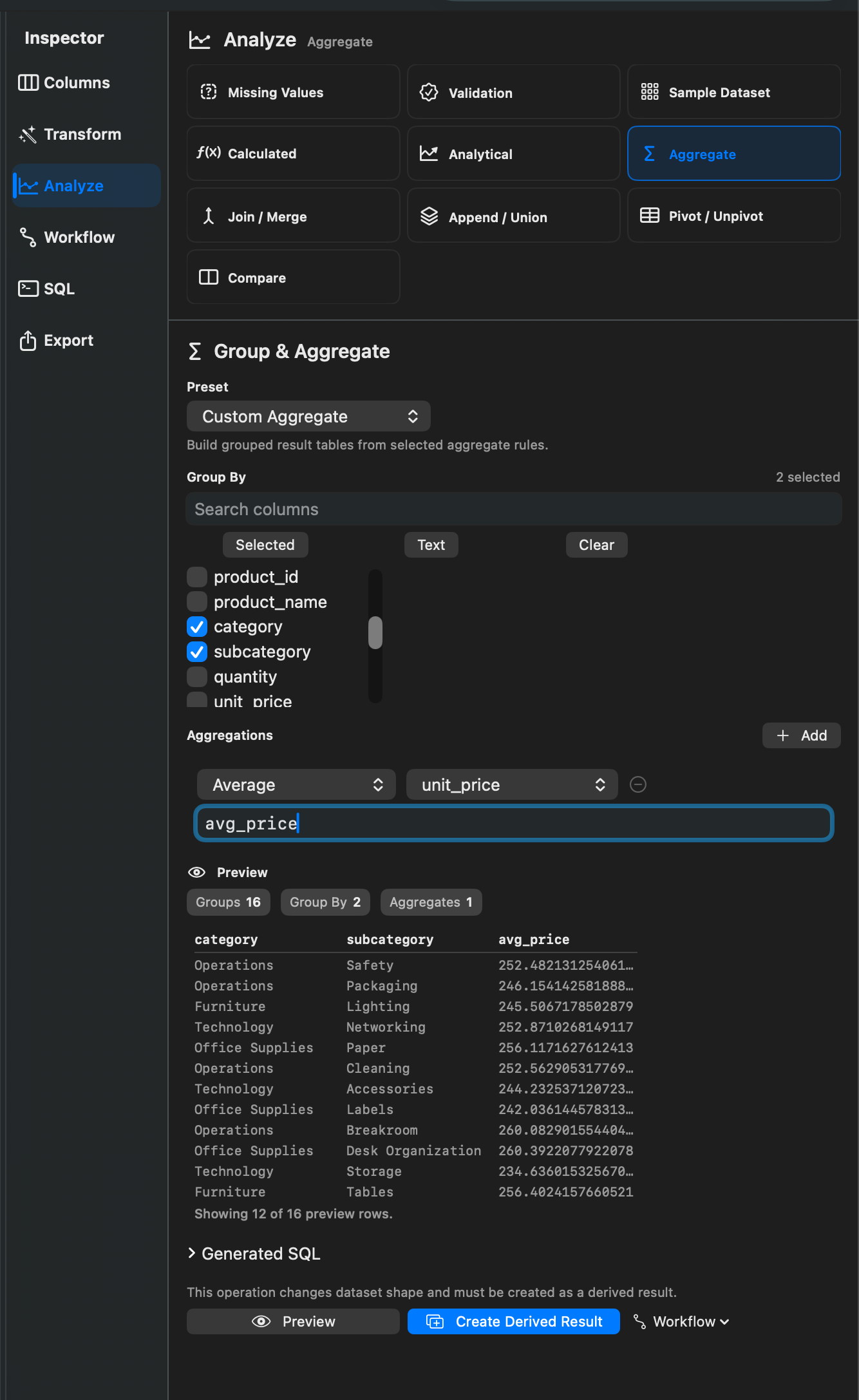Check the product_name checkbox
859x1400 pixels.
click(x=197, y=601)
